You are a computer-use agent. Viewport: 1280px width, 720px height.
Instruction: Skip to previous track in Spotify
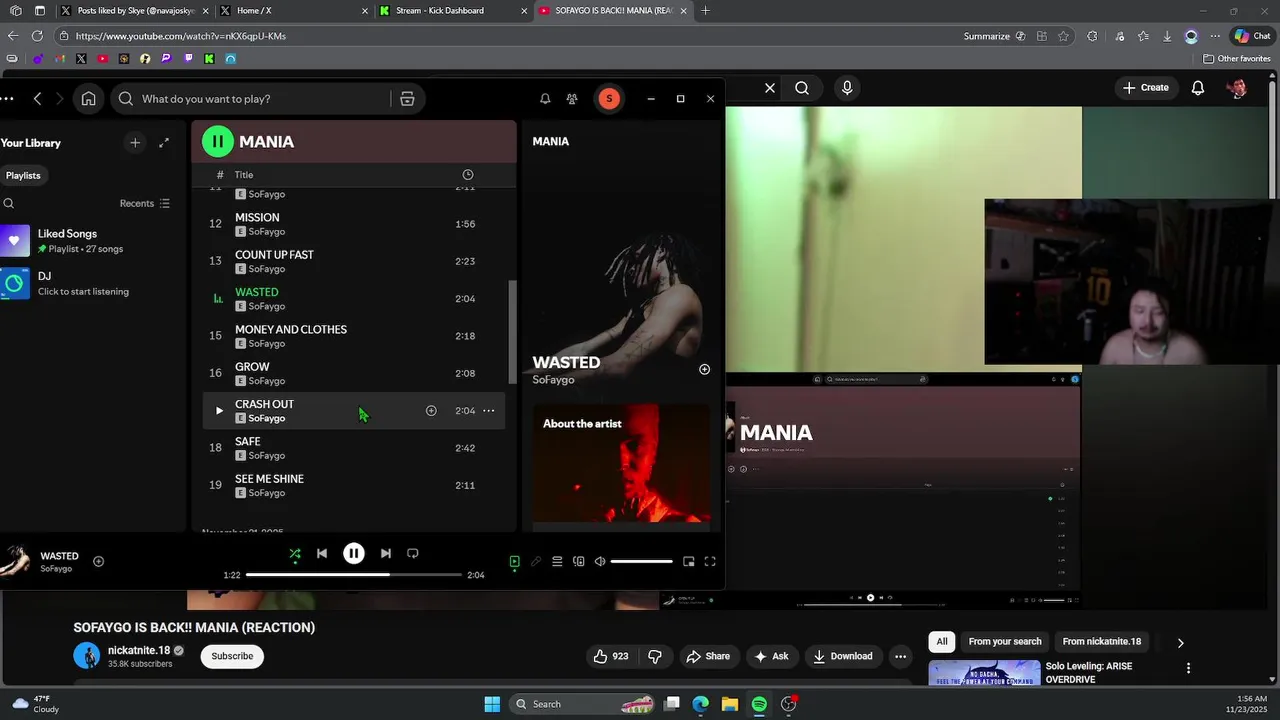322,553
